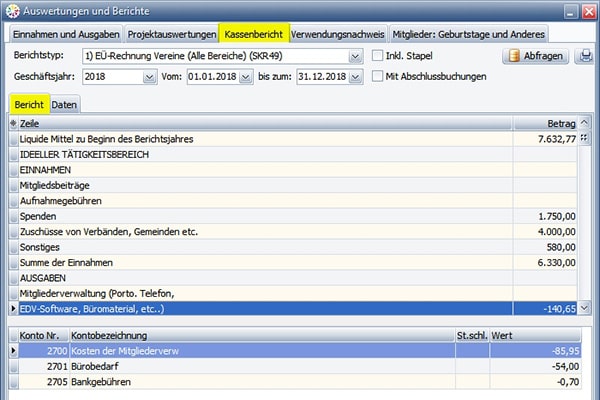Enable the Inkl. Stapel checkbox

(x=378, y=56)
